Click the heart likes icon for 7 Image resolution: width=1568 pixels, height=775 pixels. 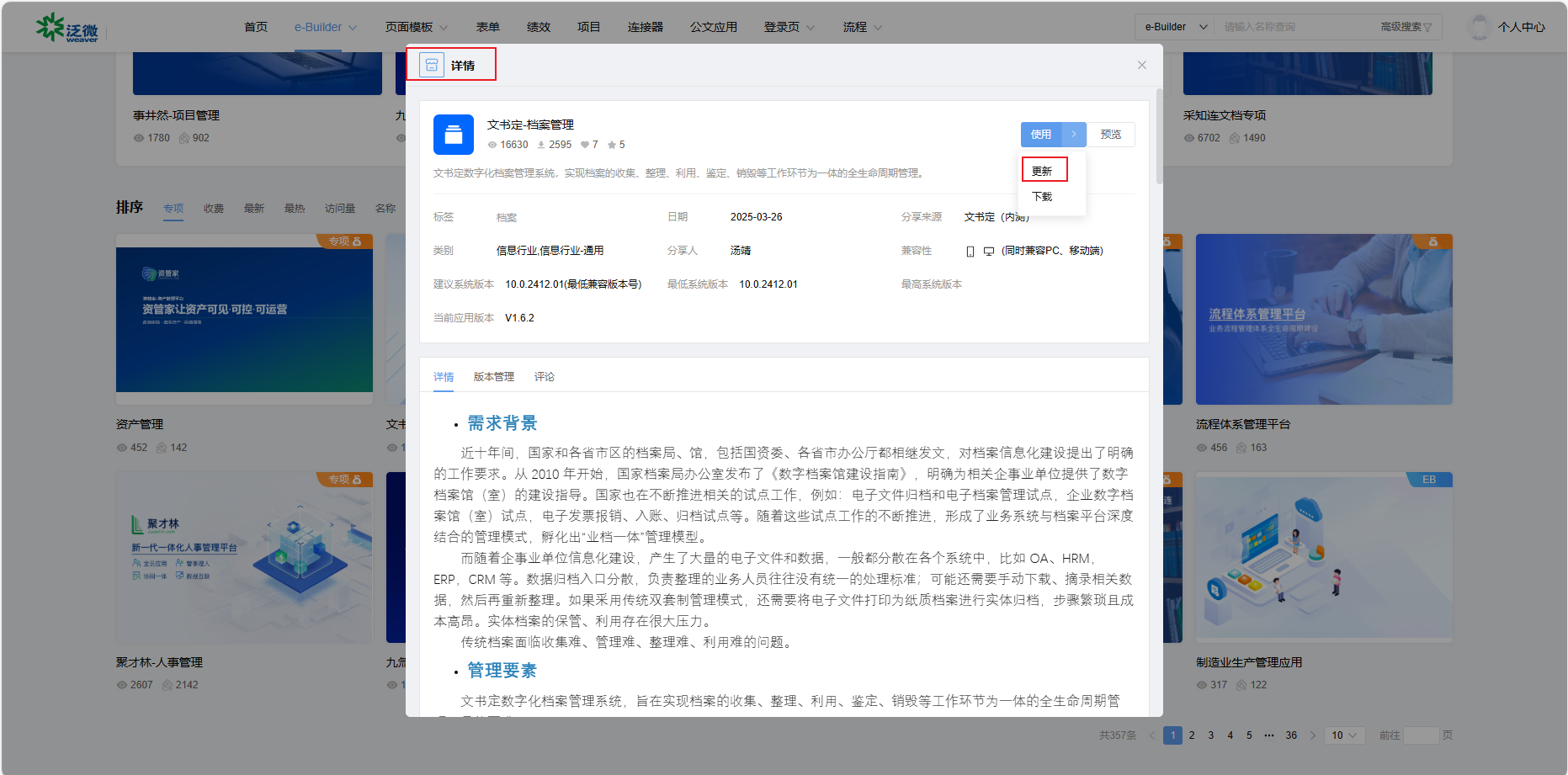click(x=585, y=145)
